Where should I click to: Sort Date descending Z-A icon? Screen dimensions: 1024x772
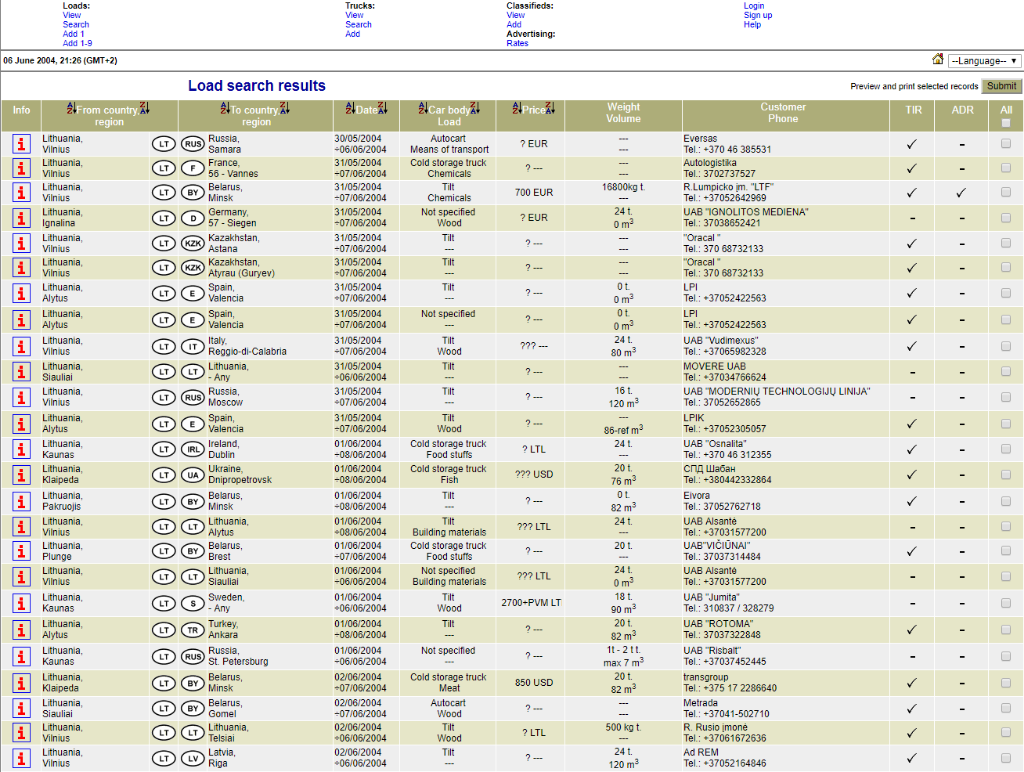click(382, 108)
